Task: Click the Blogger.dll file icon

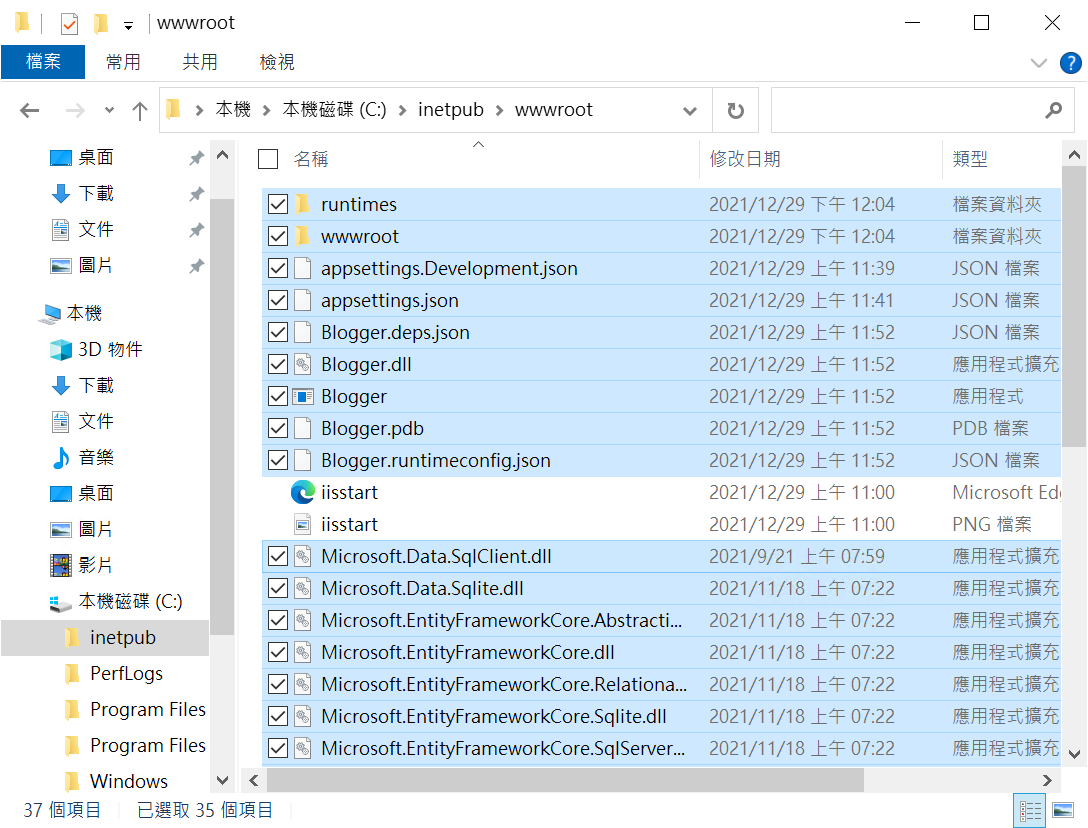Action: pos(303,364)
